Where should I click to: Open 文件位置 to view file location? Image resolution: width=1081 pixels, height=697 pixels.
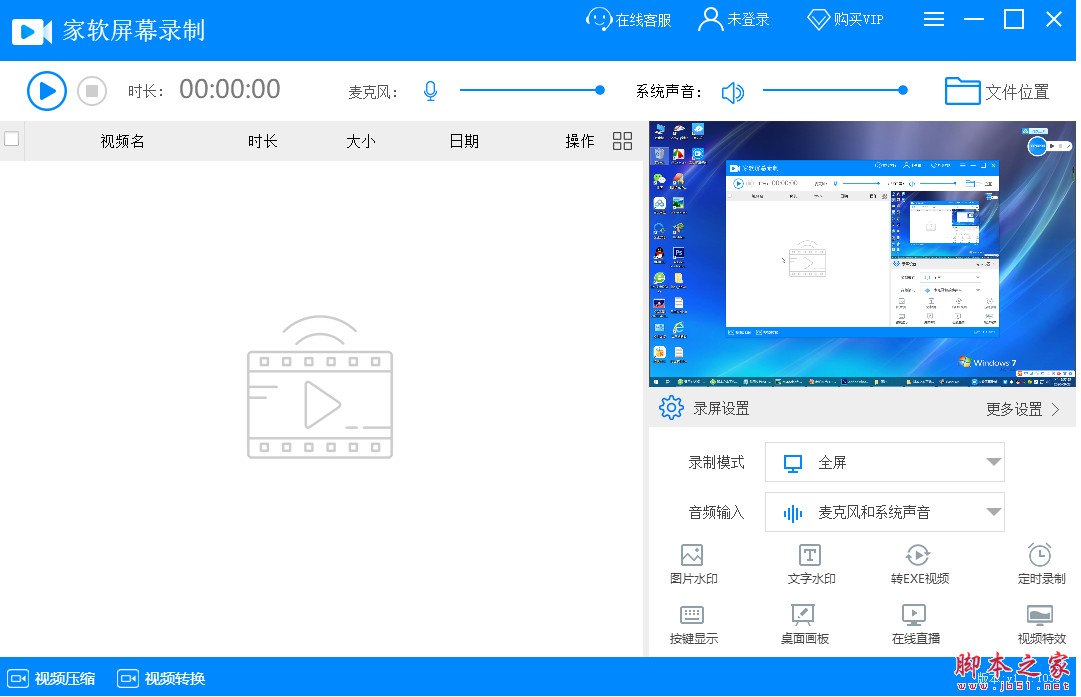pos(997,90)
